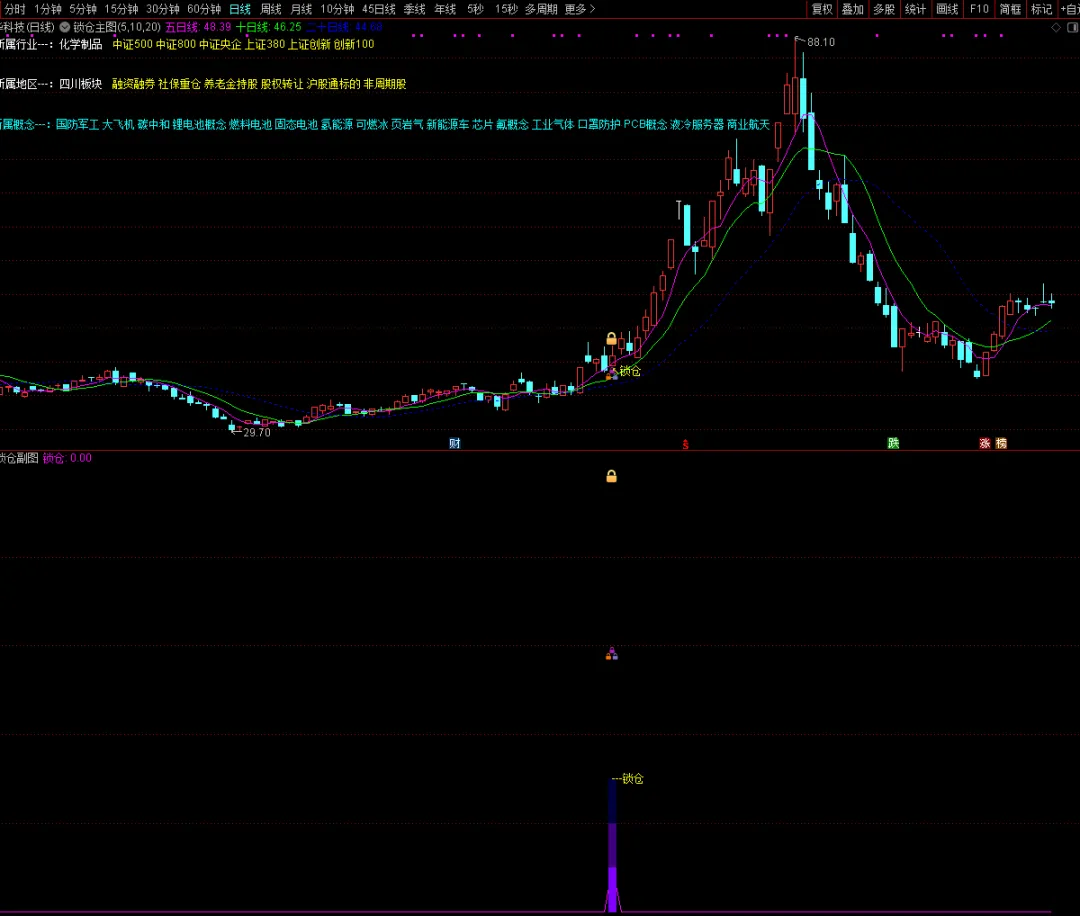
Task: Click the 芯片 concept tag
Action: coord(483,125)
